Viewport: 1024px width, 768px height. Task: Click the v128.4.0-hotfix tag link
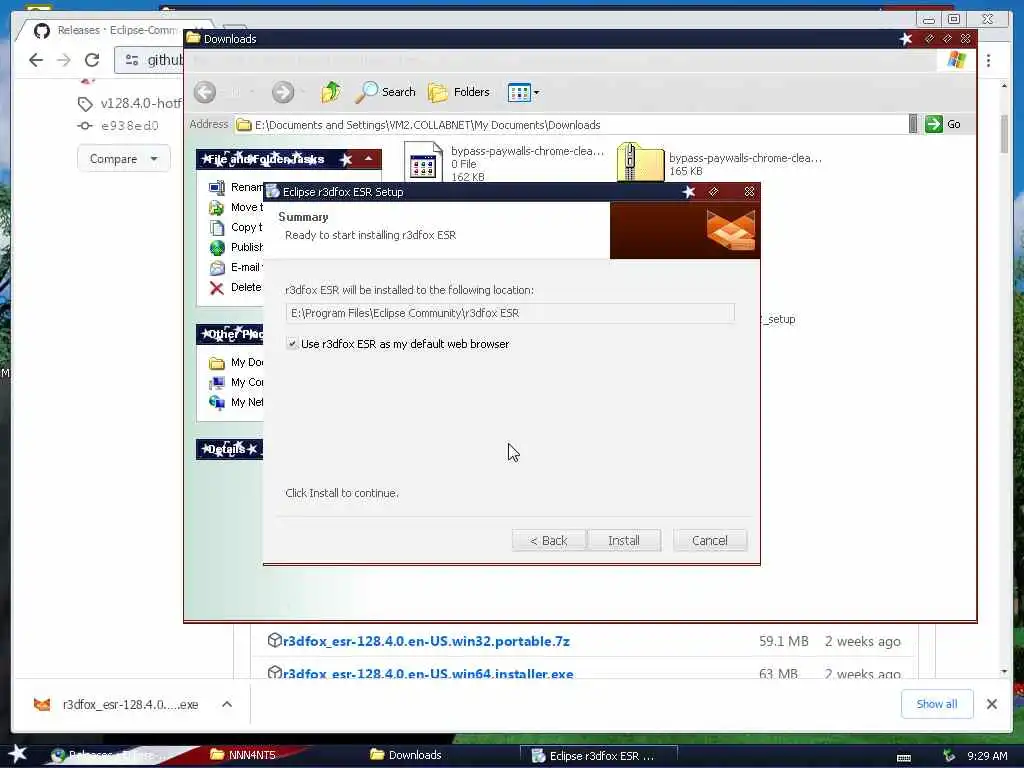click(140, 103)
